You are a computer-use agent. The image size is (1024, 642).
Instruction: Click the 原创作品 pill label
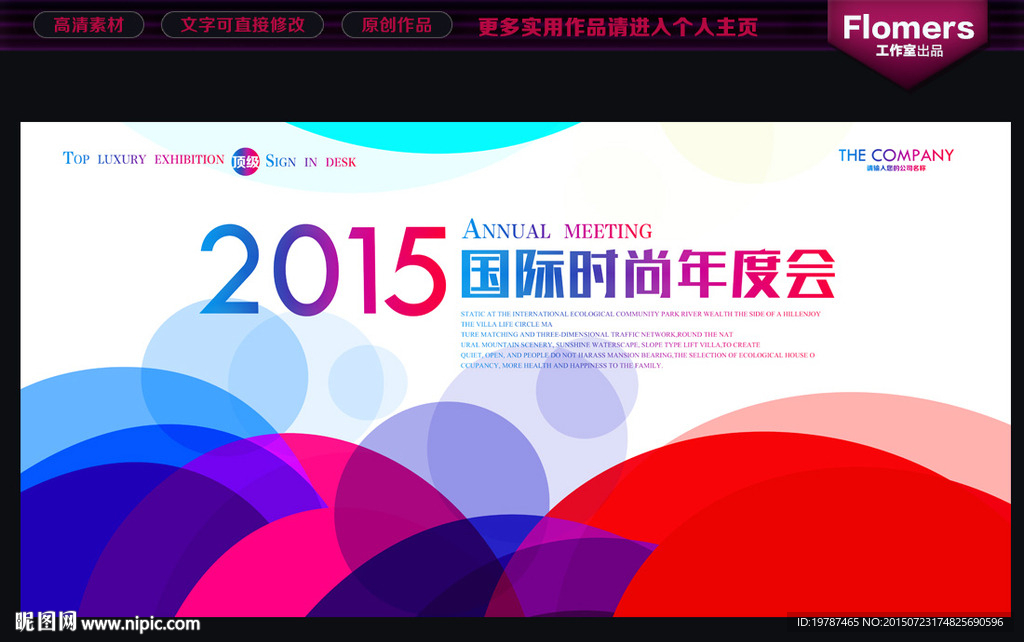(396, 25)
